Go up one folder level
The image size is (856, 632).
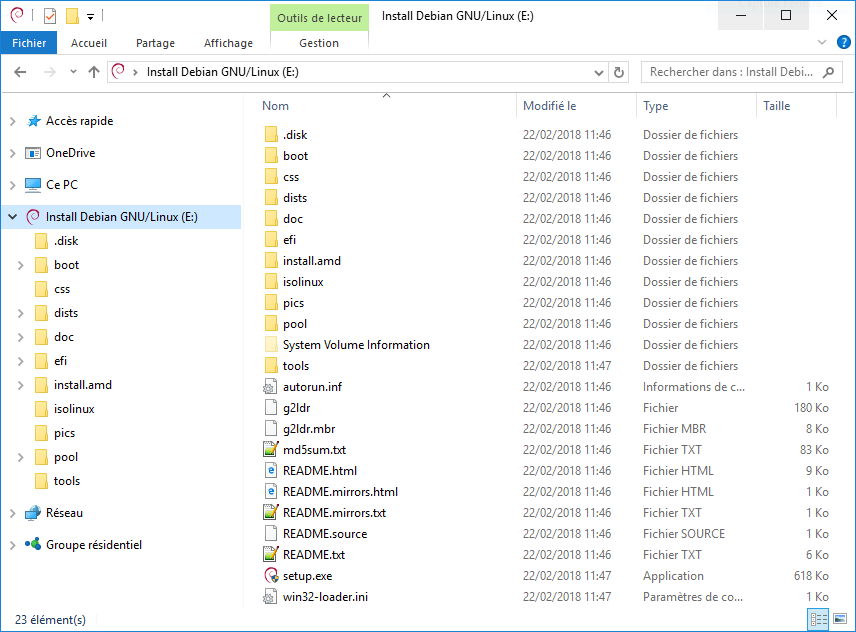point(94,72)
